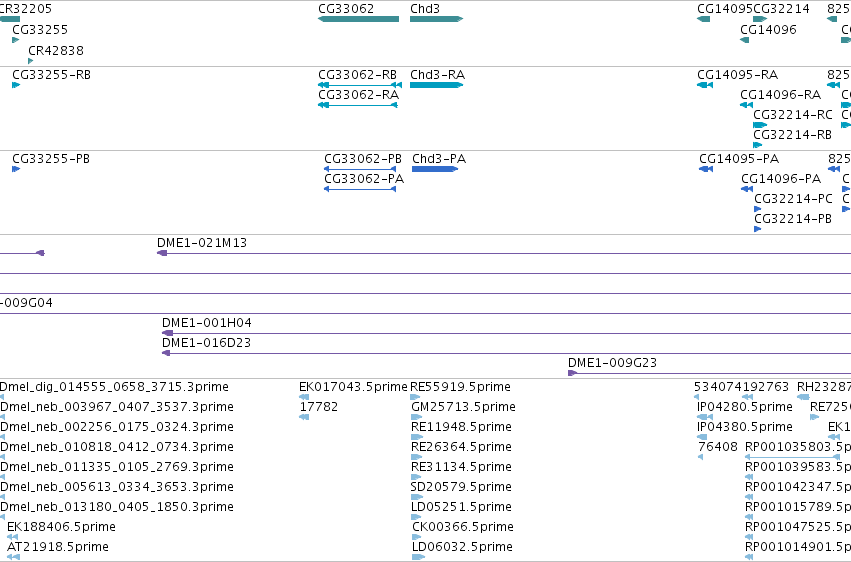Click the CG32214-RB transcript label
The height and width of the screenshot is (562, 851).
(x=792, y=135)
